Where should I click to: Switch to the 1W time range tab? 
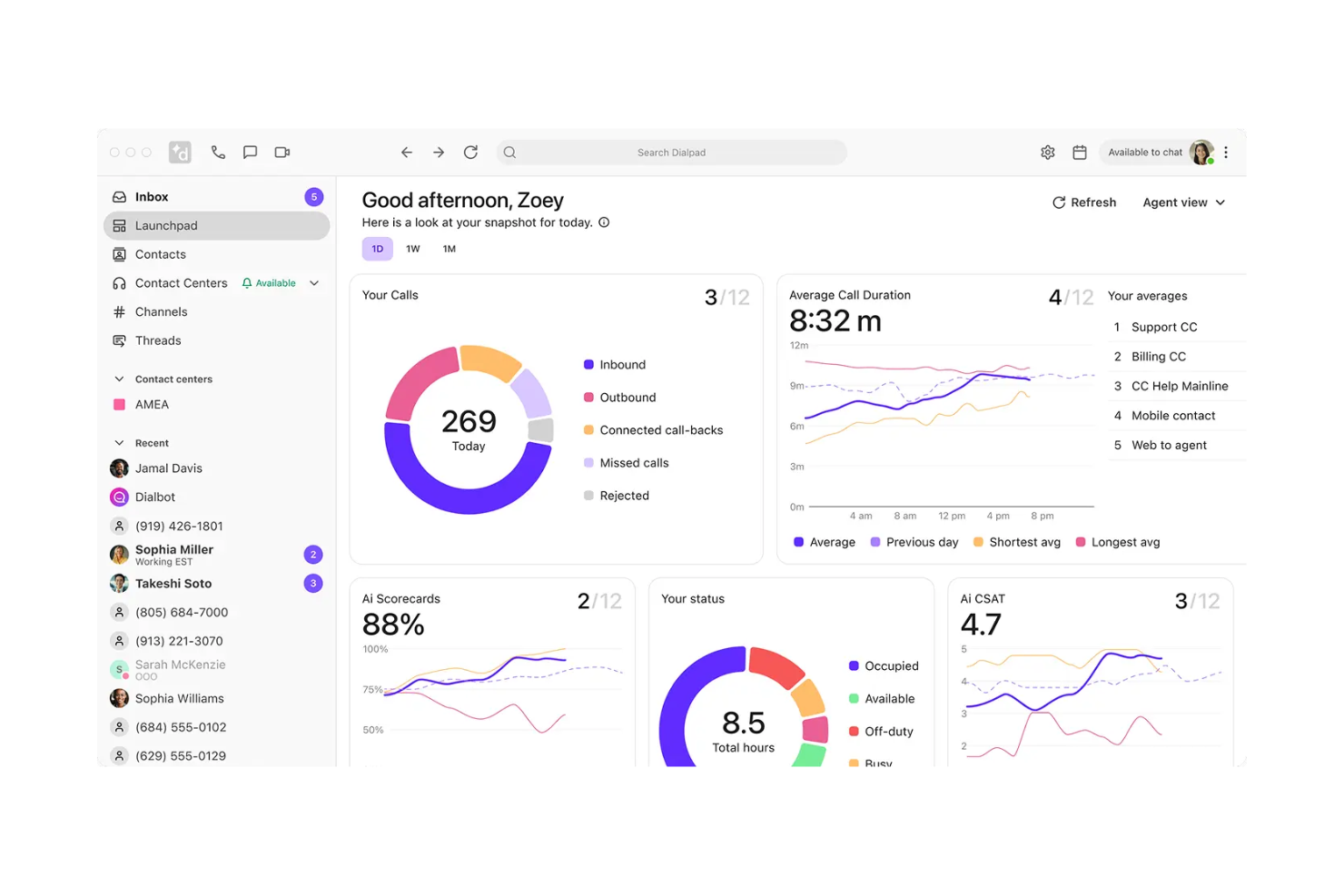pos(413,249)
